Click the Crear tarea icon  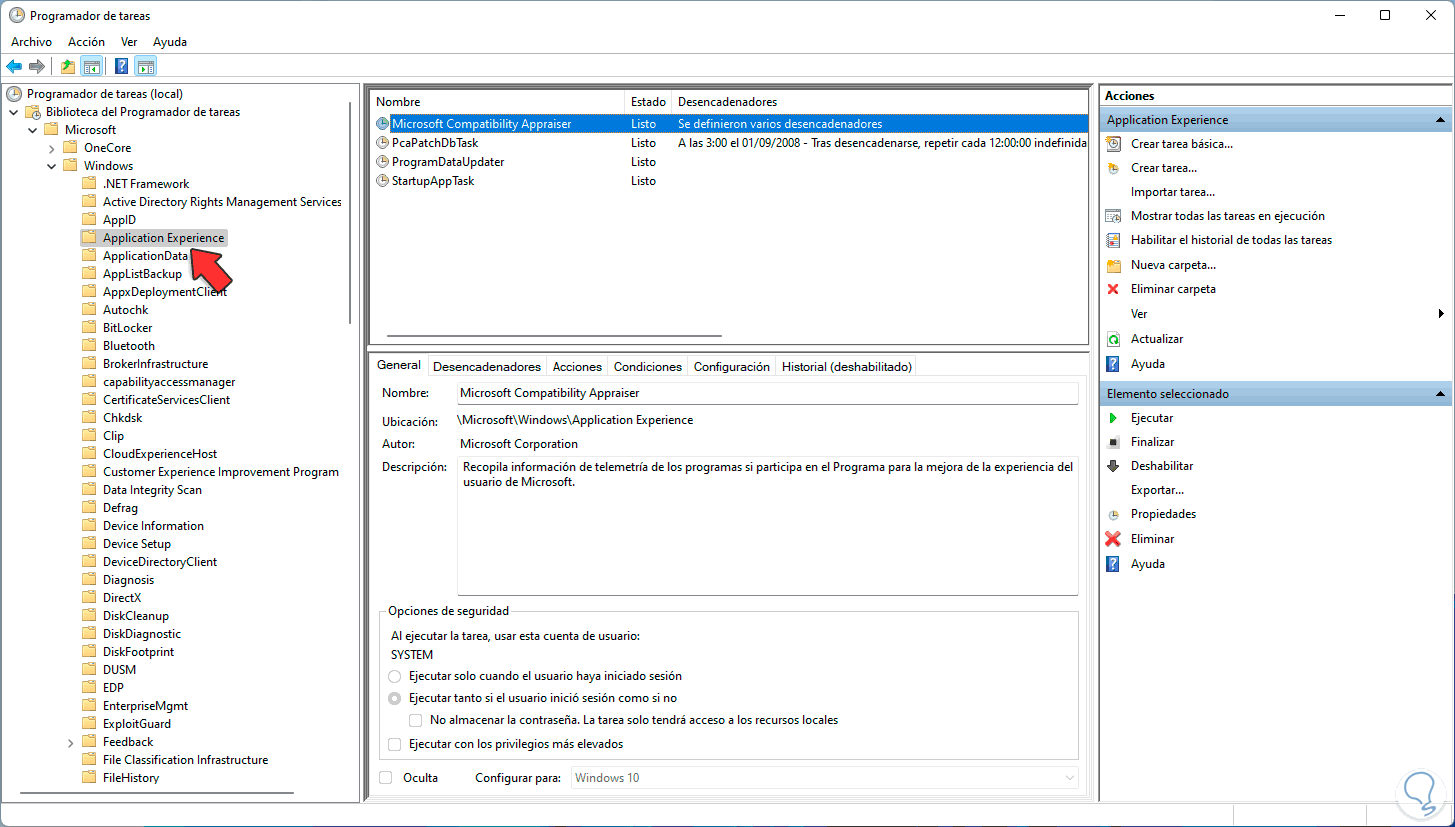pyautogui.click(x=1113, y=168)
